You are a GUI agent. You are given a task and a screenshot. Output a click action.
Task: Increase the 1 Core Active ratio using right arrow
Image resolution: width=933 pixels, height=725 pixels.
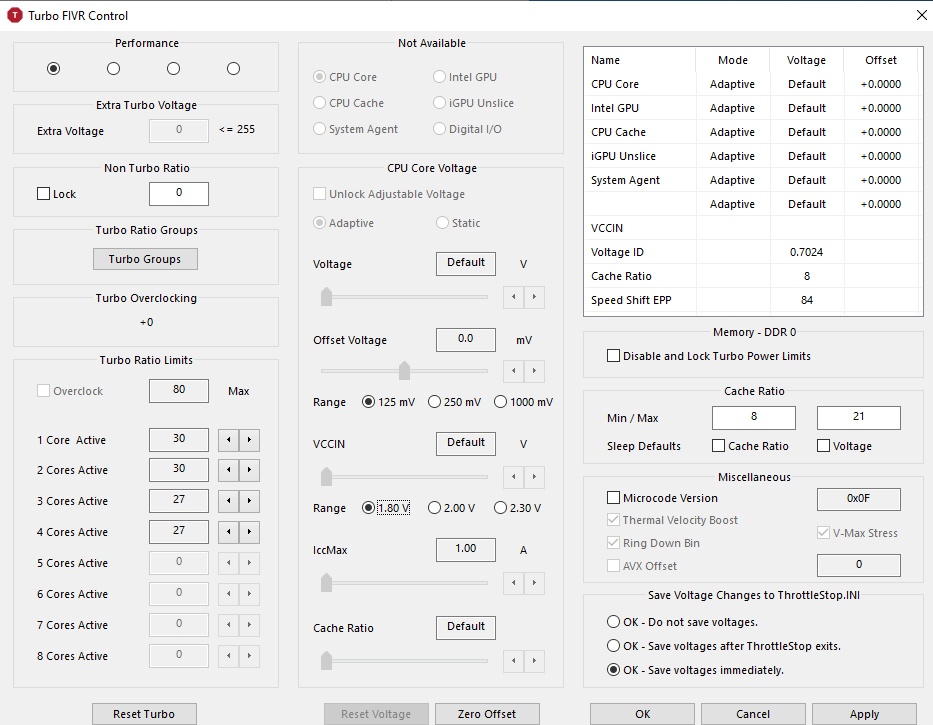point(249,440)
